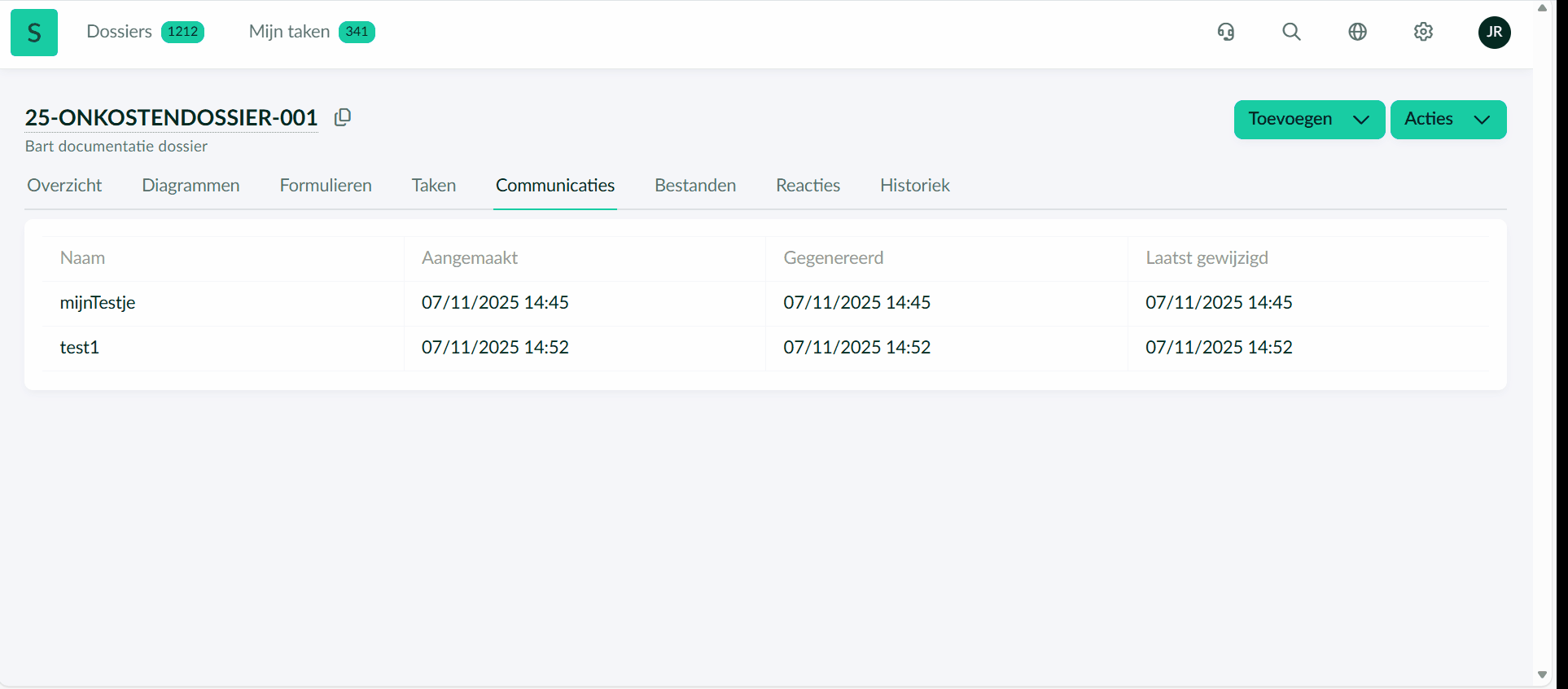Open the Diagrammen tab
This screenshot has height=689, width=1568.
[x=191, y=186]
